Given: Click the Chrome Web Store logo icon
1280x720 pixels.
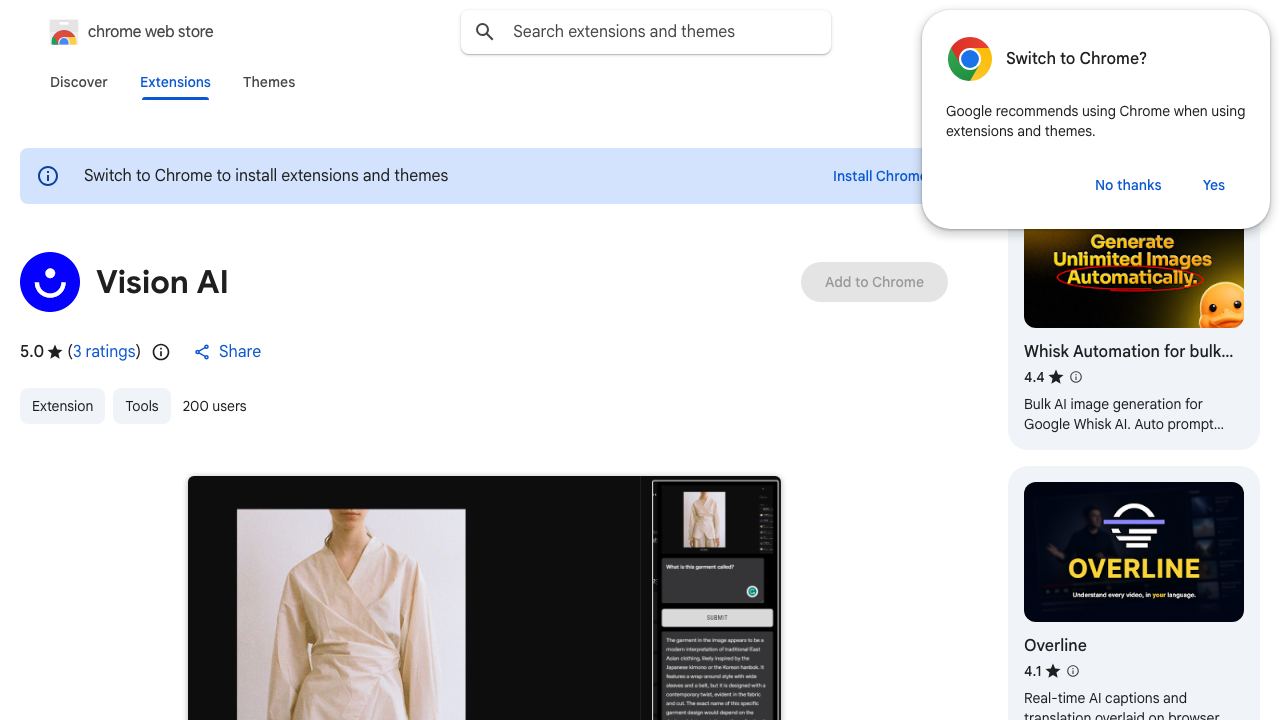Looking at the screenshot, I should click(x=64, y=32).
